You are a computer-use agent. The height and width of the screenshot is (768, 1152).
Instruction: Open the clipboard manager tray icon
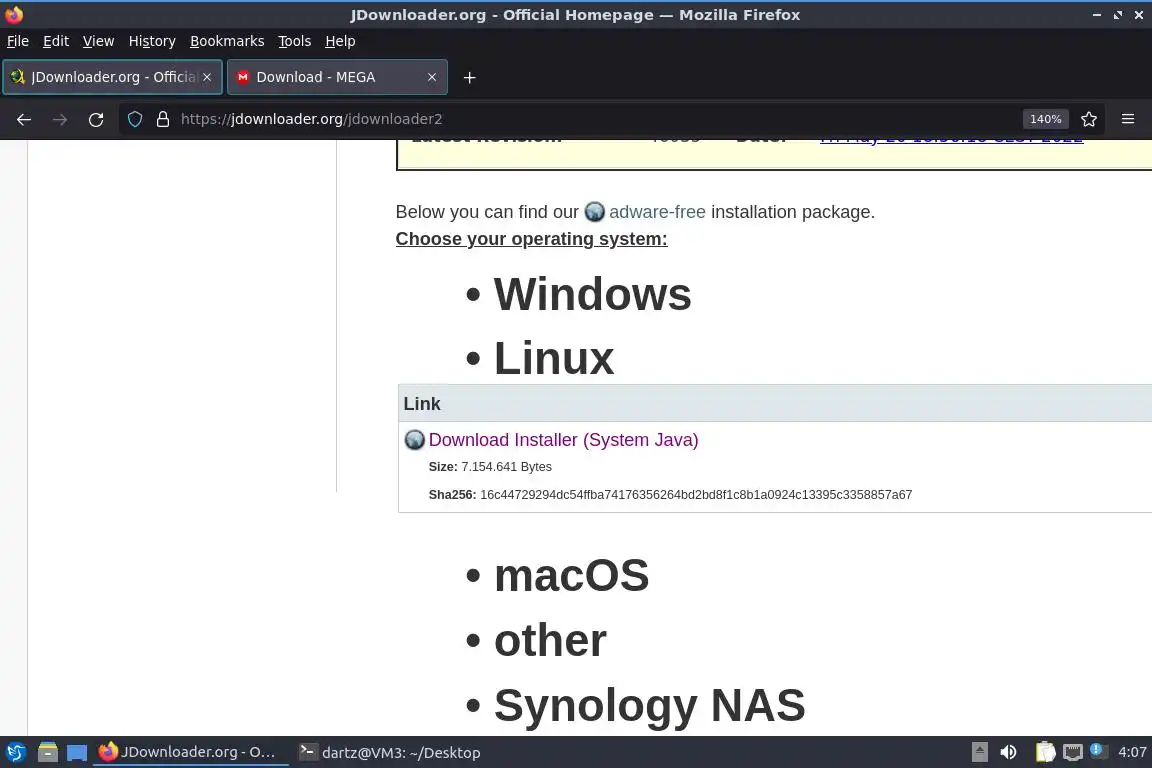[1045, 752]
